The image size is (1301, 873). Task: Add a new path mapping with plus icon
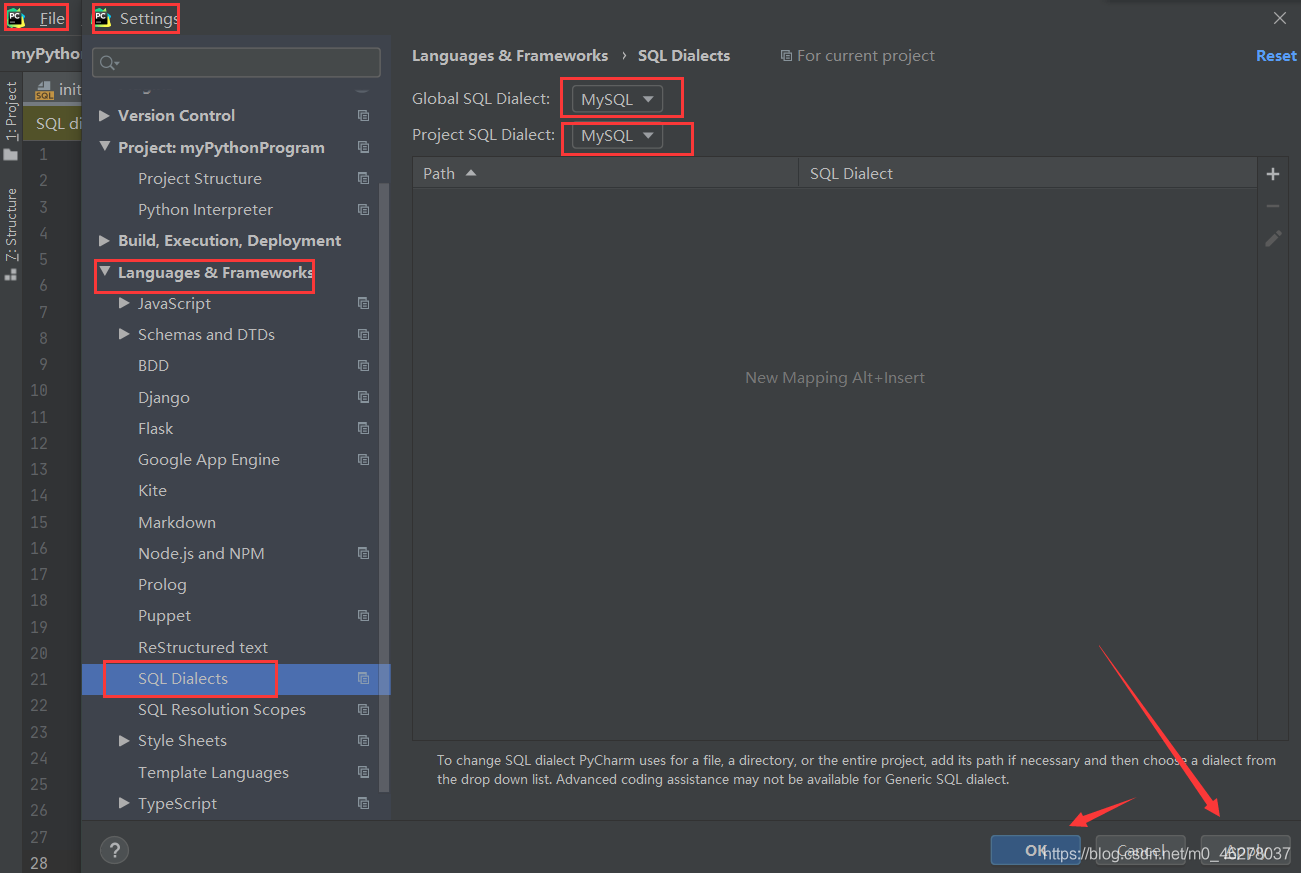pyautogui.click(x=1273, y=174)
